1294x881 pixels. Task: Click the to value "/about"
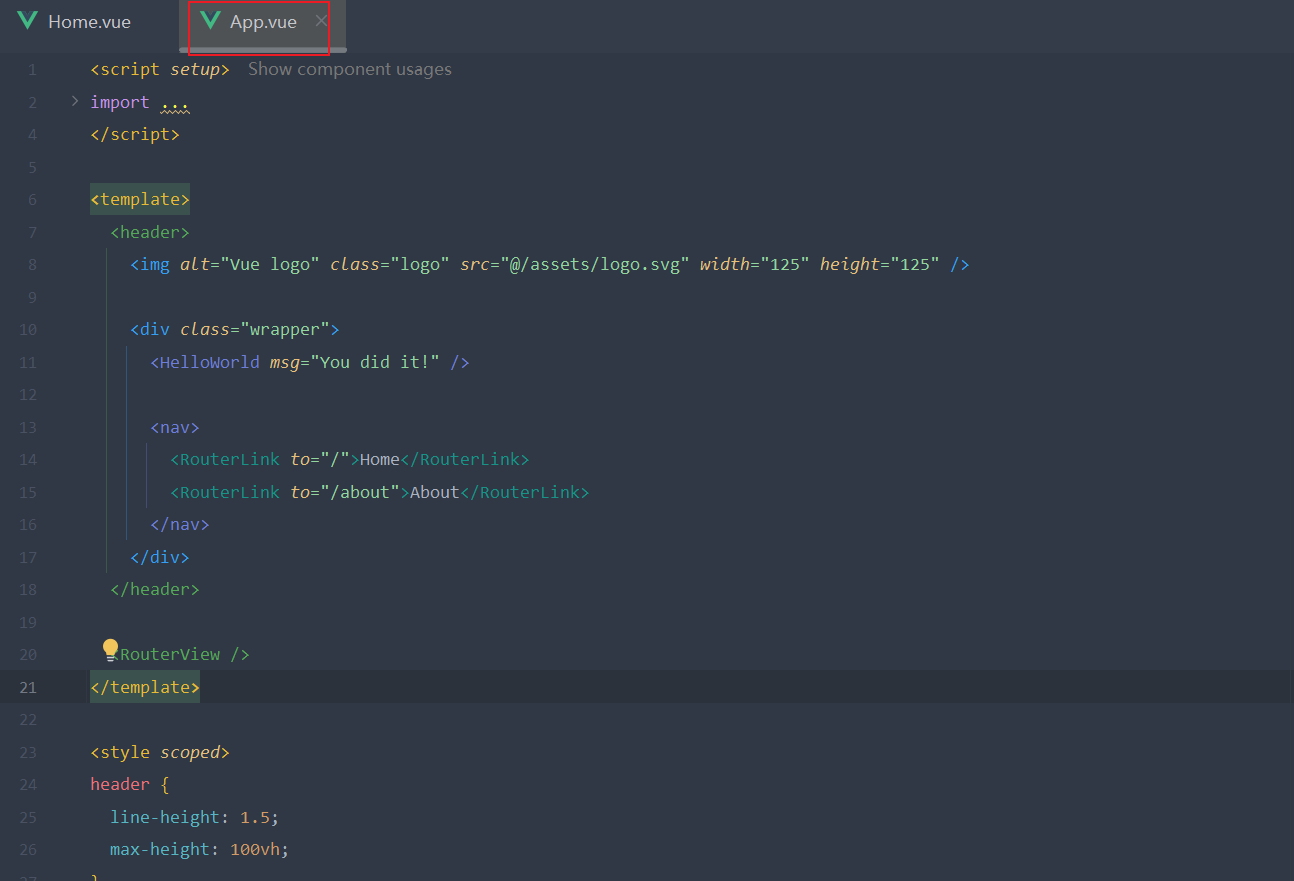tap(360, 492)
